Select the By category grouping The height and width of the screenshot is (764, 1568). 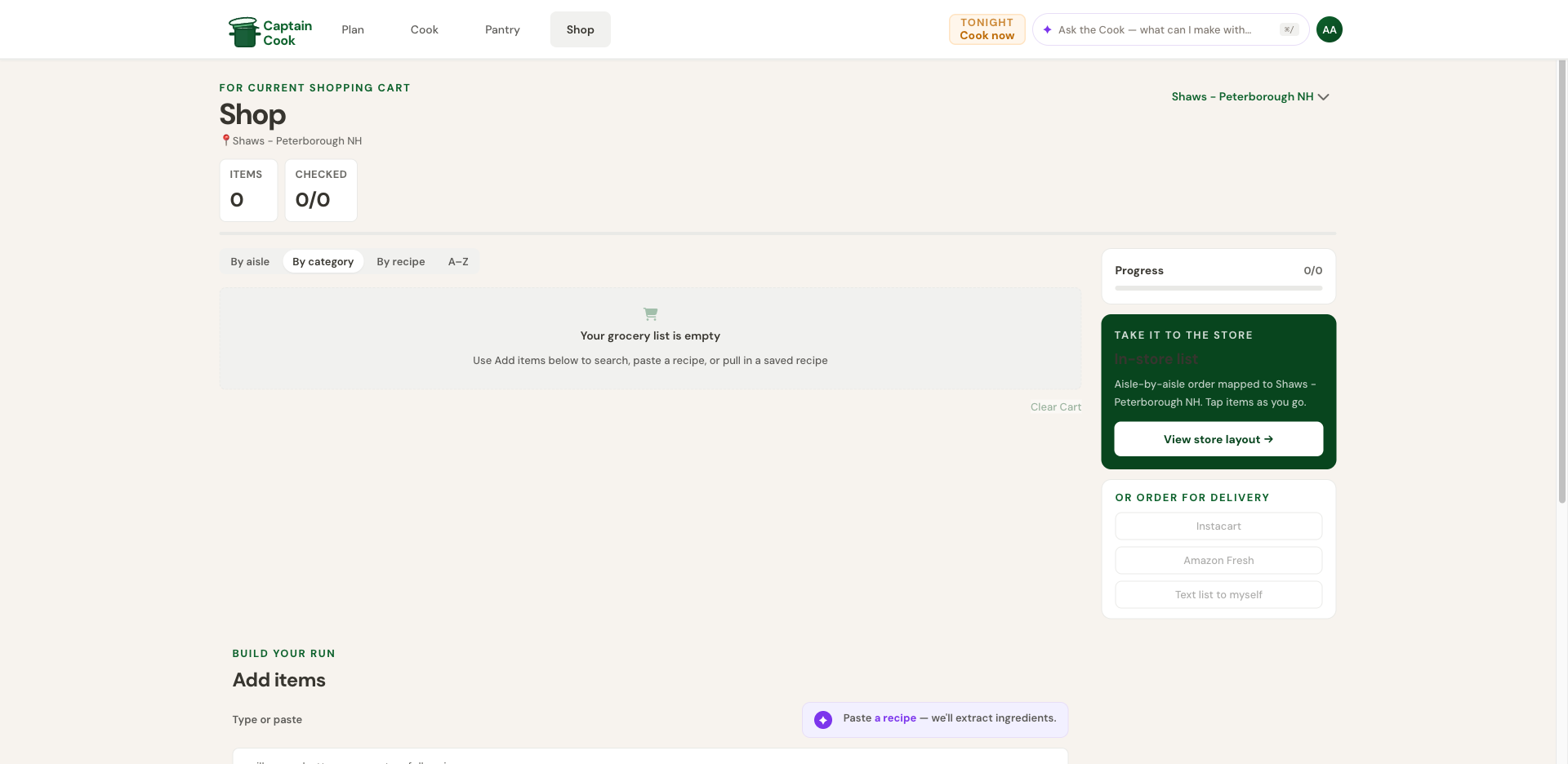[323, 261]
